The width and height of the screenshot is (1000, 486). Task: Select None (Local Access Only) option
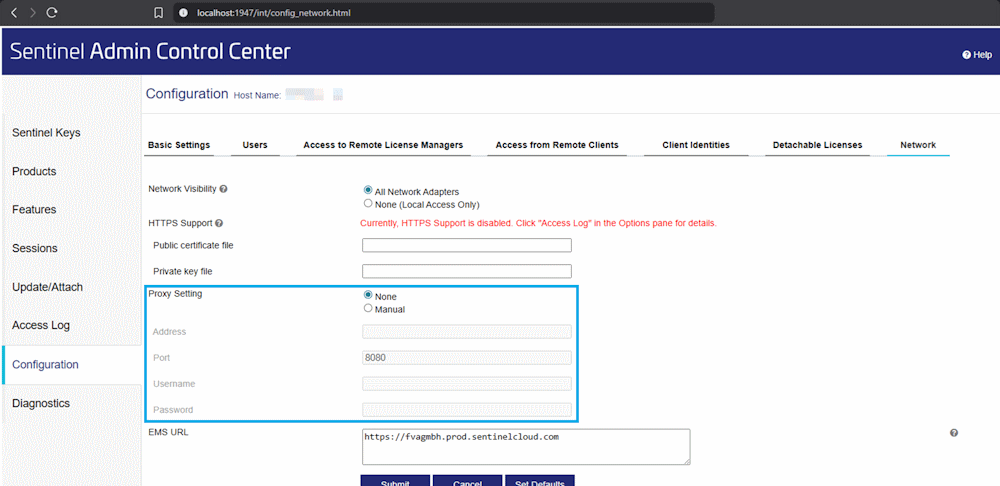tap(368, 203)
